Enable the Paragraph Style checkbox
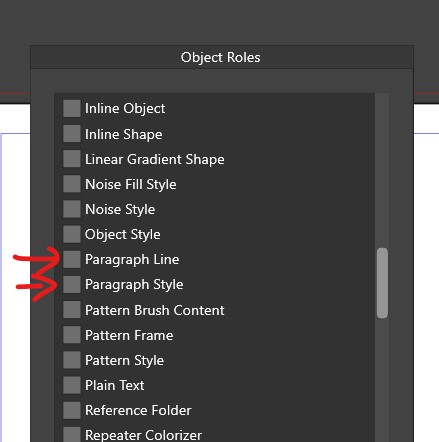The height and width of the screenshot is (442, 439). pyautogui.click(x=72, y=284)
